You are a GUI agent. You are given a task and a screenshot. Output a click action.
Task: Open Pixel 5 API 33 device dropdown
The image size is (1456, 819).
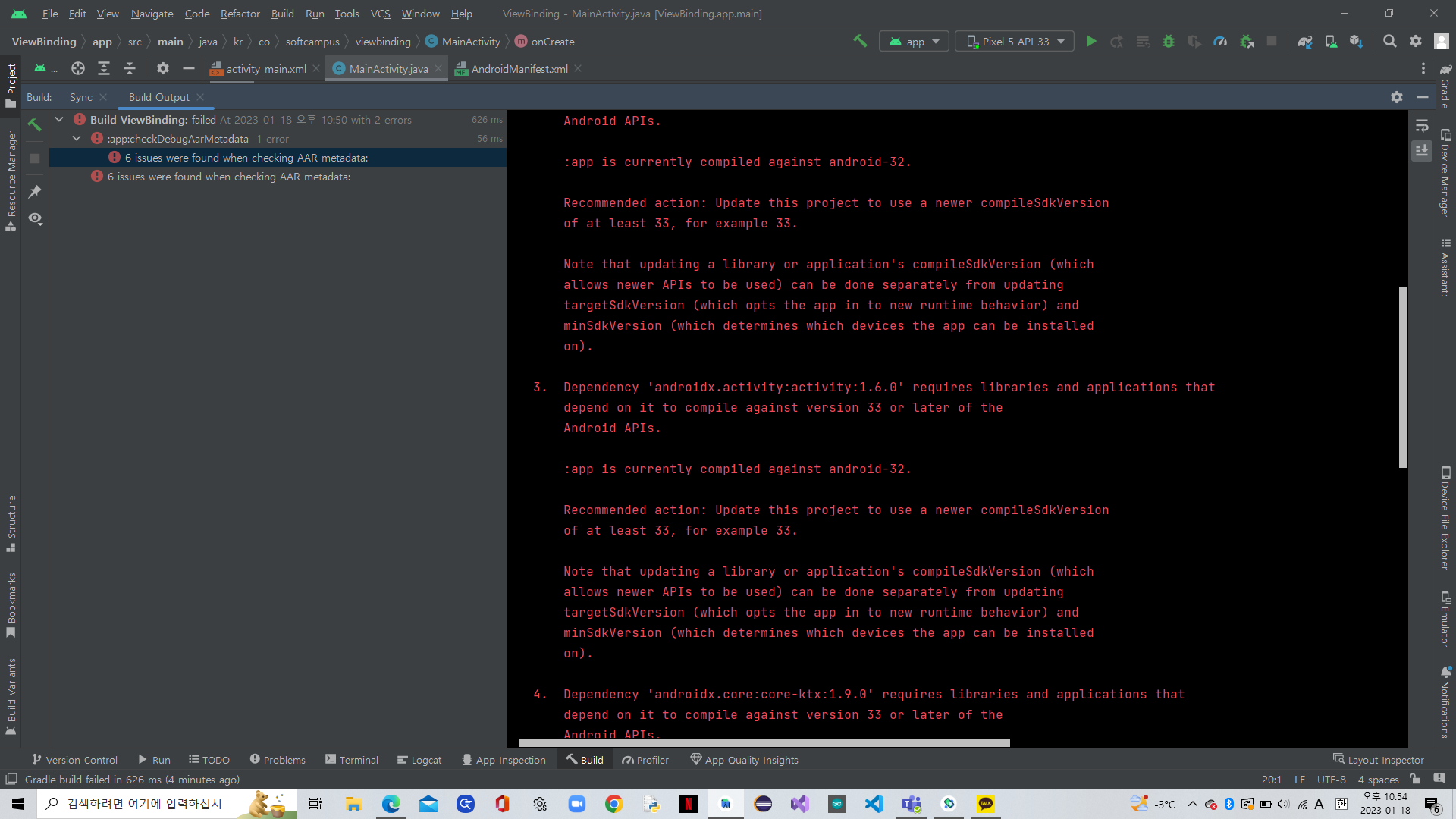[1015, 41]
